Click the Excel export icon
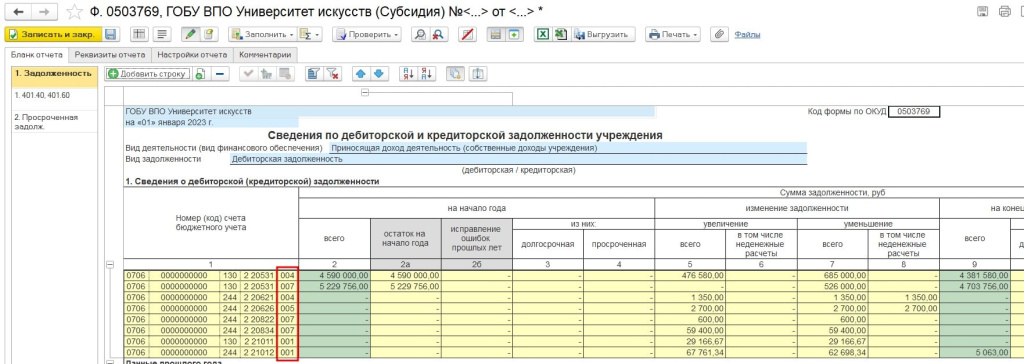This screenshot has height=364, width=1024. coord(542,35)
